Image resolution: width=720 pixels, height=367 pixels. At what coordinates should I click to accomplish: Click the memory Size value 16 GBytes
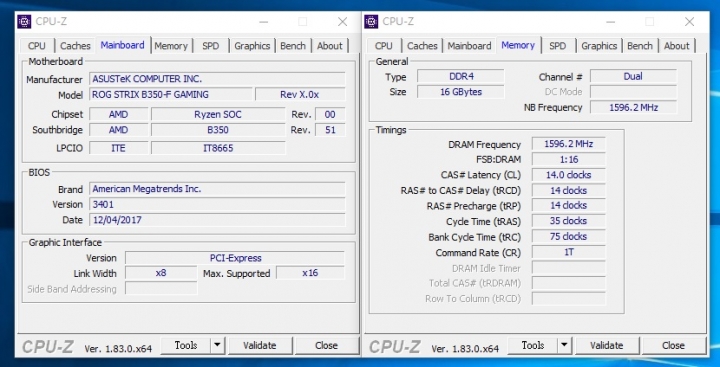pos(461,92)
